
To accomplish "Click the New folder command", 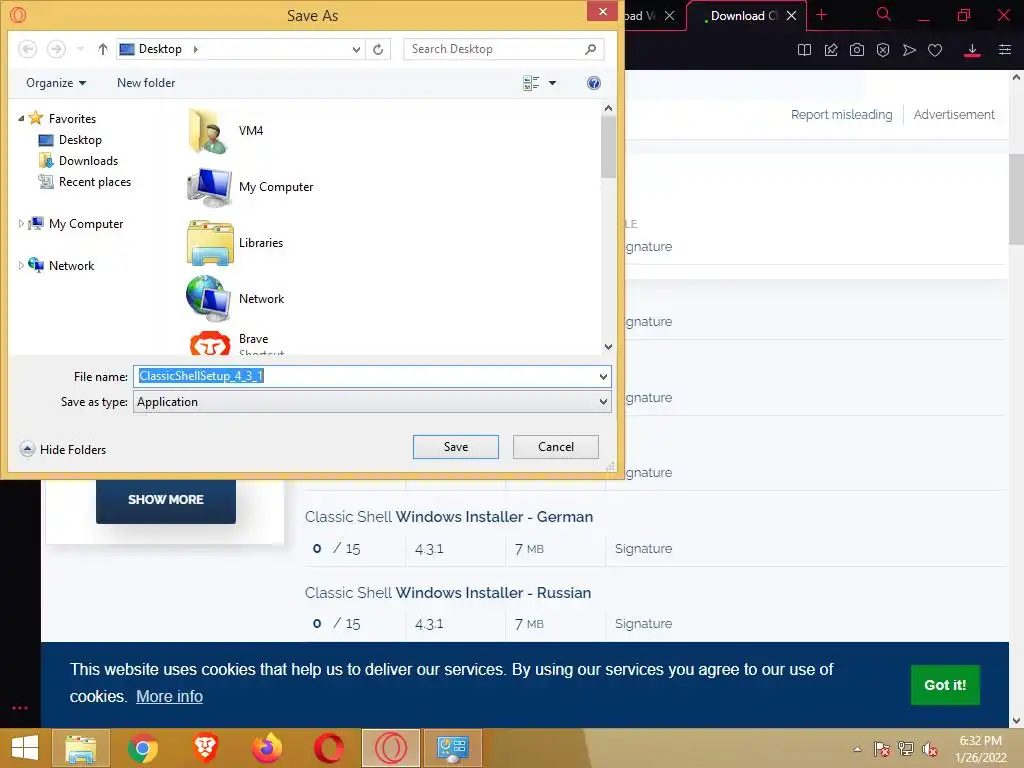I will click(146, 83).
